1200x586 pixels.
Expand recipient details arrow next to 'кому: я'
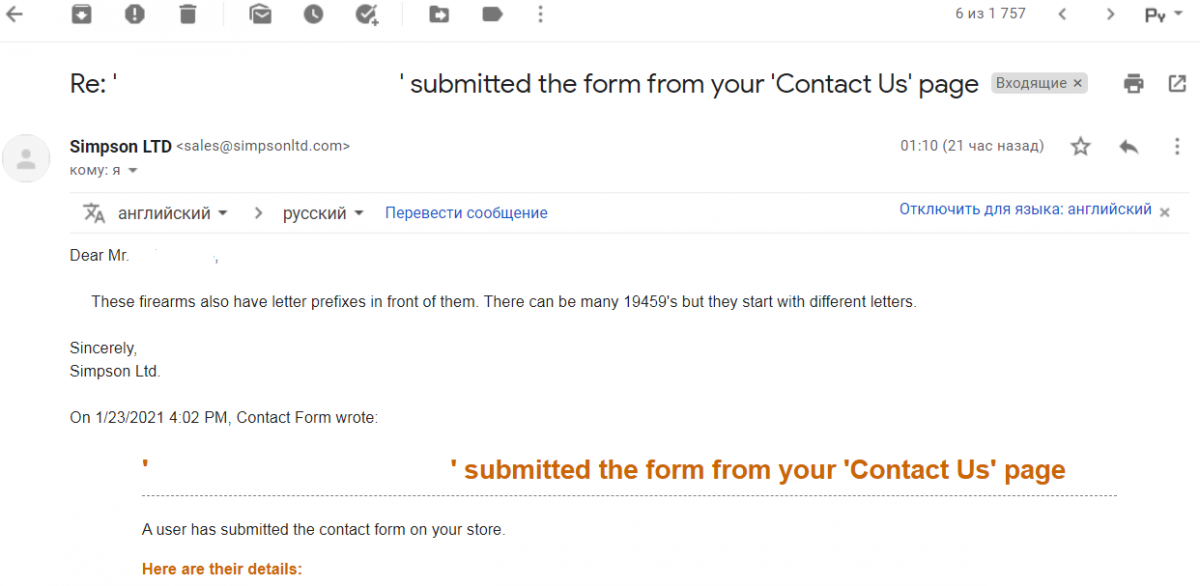tap(133, 171)
